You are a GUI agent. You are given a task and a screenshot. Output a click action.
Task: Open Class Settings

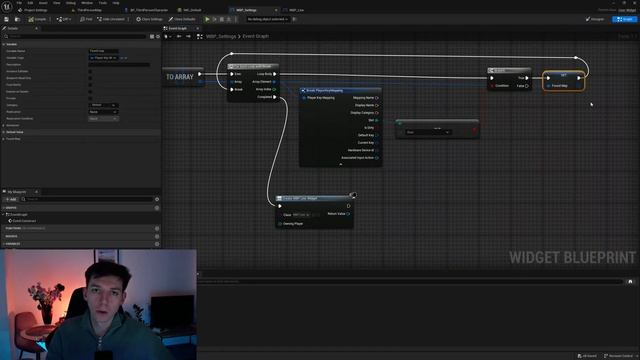pyautogui.click(x=149, y=19)
